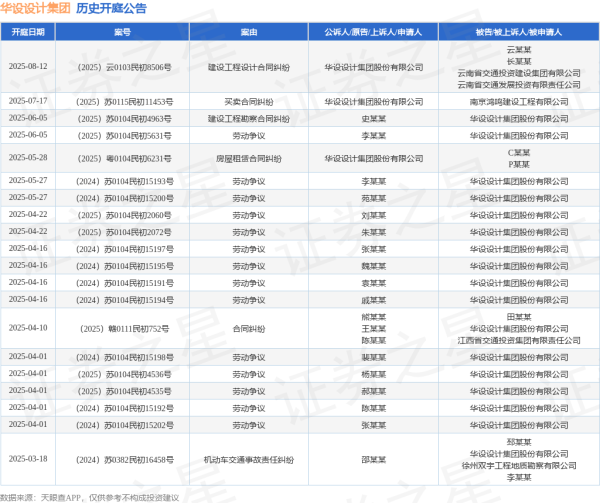This screenshot has width=600, height=503.
Task: Click plaintiff 刘某某
Action: (373, 215)
